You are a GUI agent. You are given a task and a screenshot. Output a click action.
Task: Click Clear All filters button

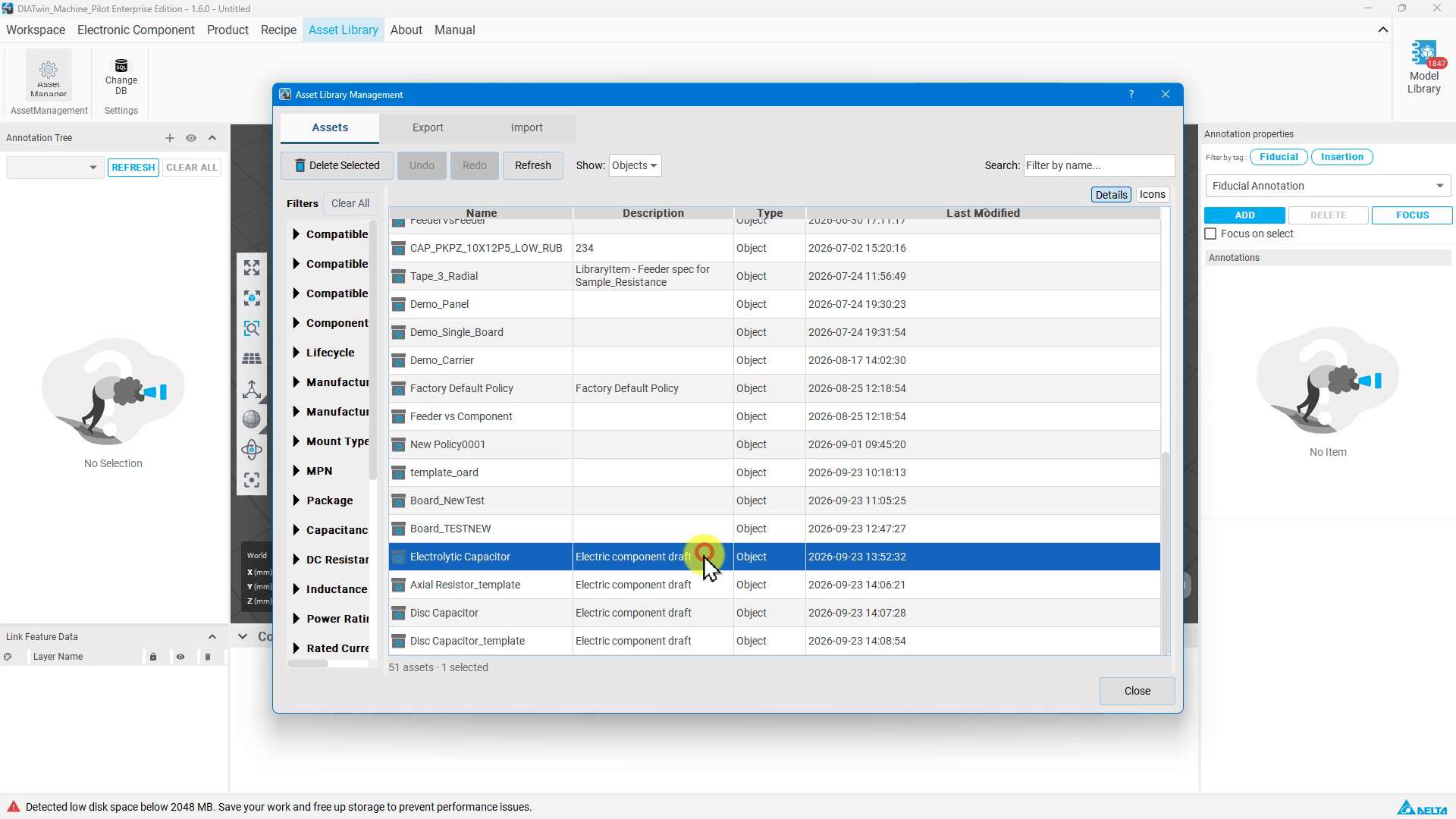(x=350, y=203)
